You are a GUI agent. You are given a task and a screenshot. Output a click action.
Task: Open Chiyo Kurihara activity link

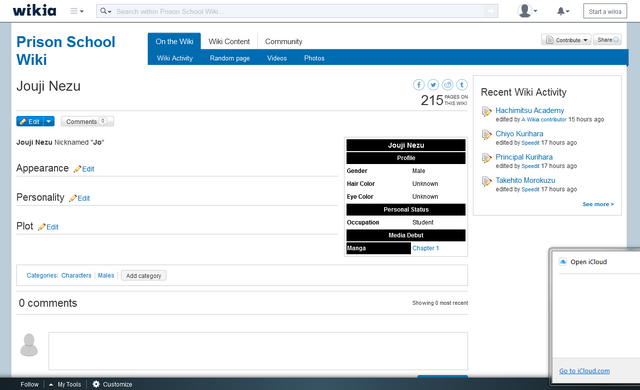pos(519,133)
